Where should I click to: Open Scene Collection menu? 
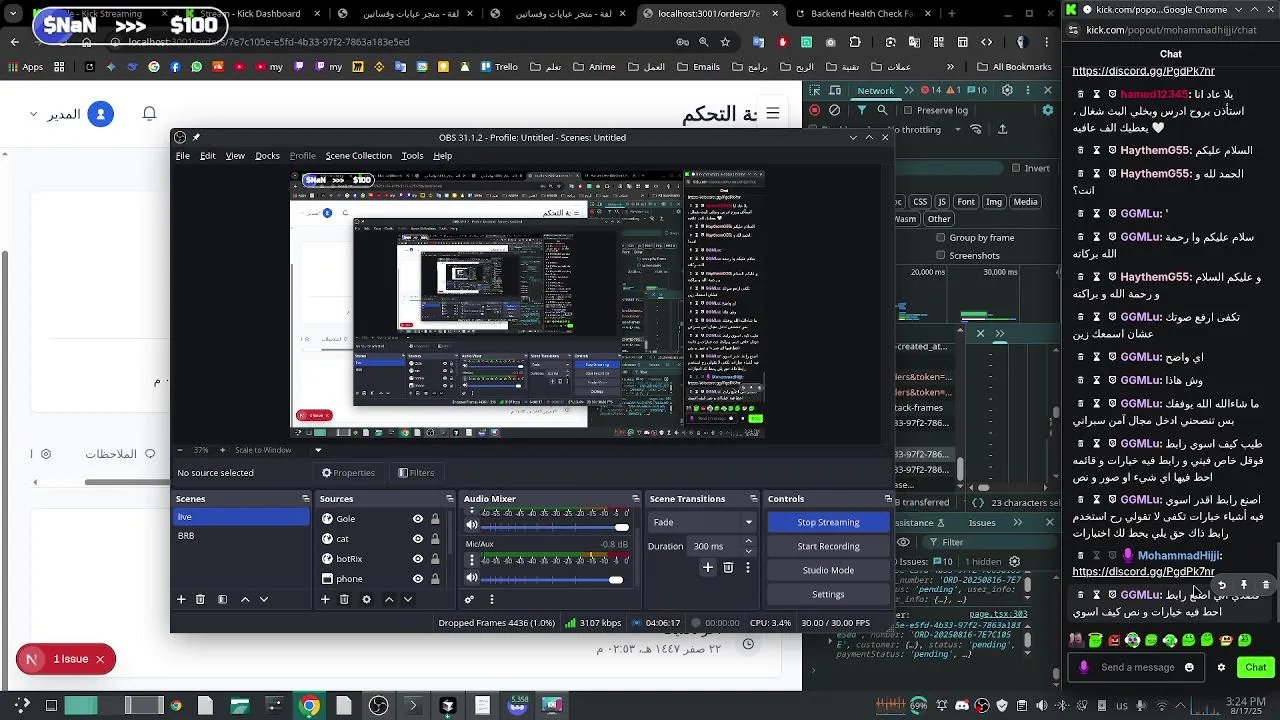coord(358,156)
